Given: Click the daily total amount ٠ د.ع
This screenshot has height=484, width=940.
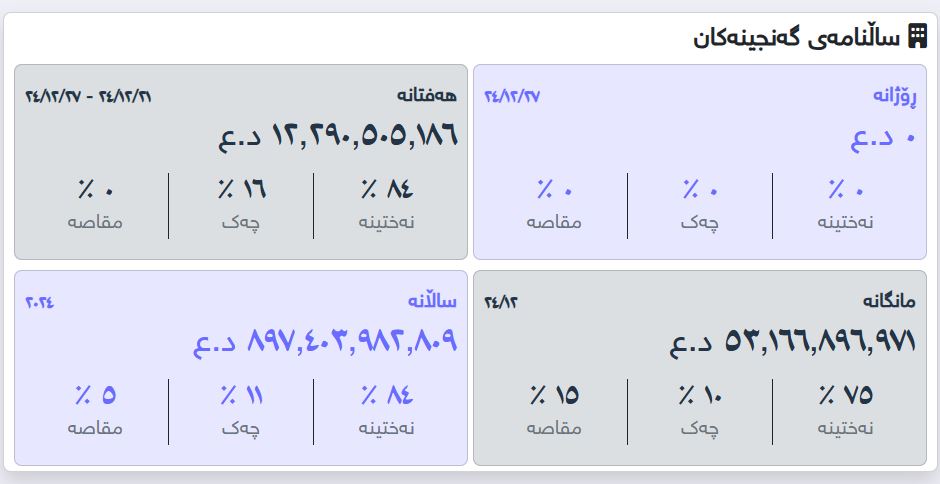Looking at the screenshot, I should [883, 137].
